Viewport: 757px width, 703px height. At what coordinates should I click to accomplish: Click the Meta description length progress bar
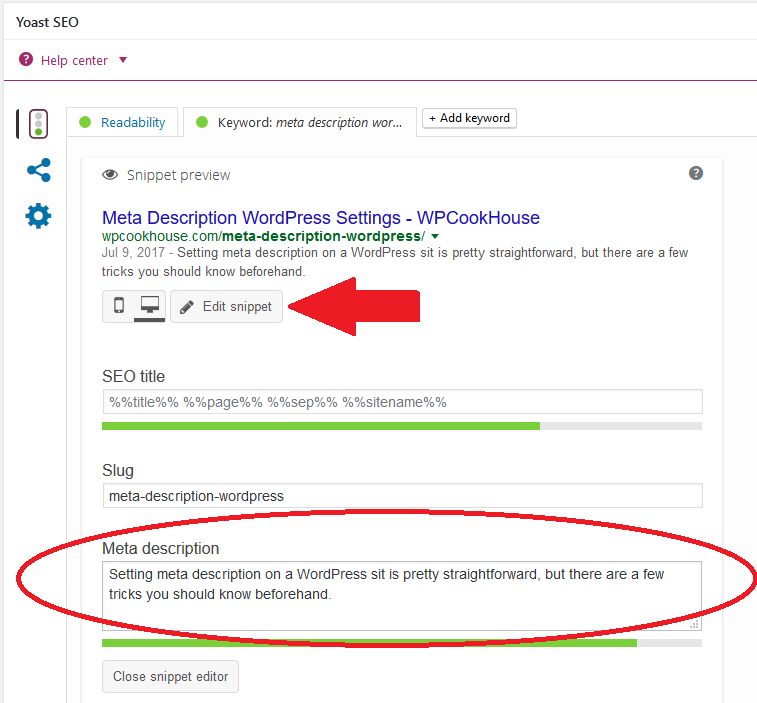point(402,643)
